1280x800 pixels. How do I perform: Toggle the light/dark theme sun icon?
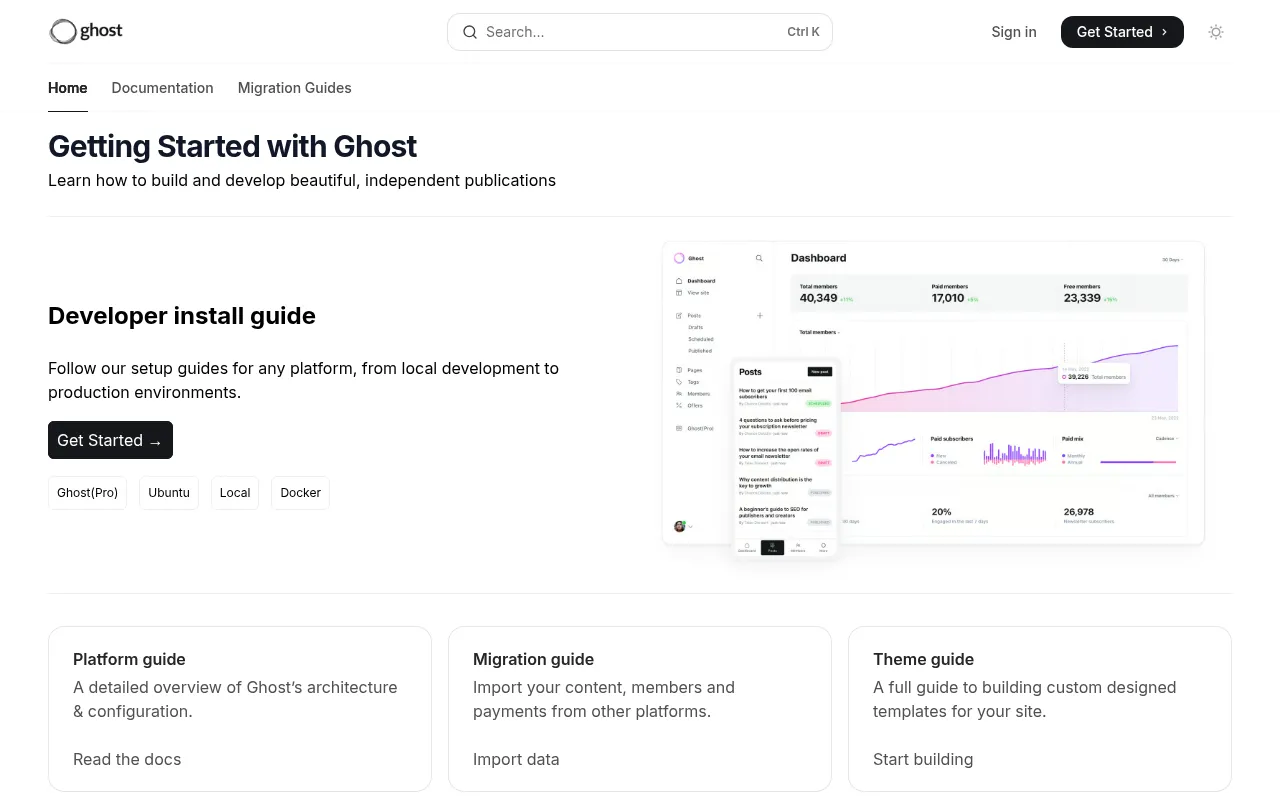pos(1216,32)
